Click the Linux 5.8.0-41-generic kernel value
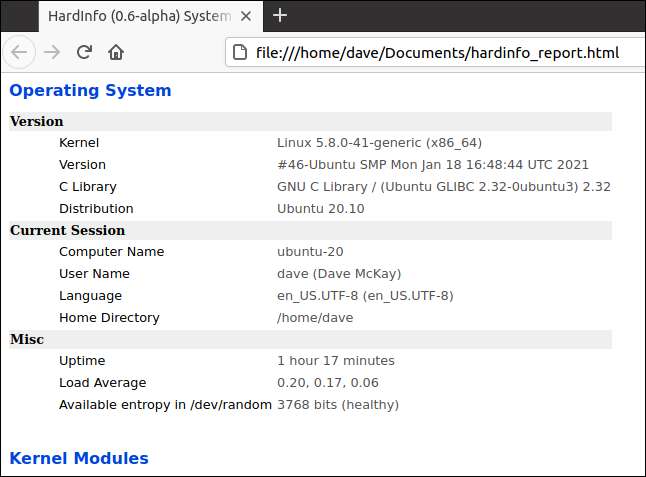This screenshot has width=646, height=477. coord(379,143)
